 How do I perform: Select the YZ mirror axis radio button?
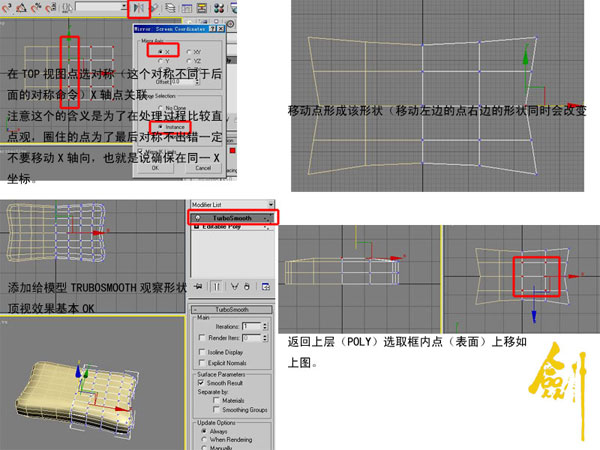point(189,61)
